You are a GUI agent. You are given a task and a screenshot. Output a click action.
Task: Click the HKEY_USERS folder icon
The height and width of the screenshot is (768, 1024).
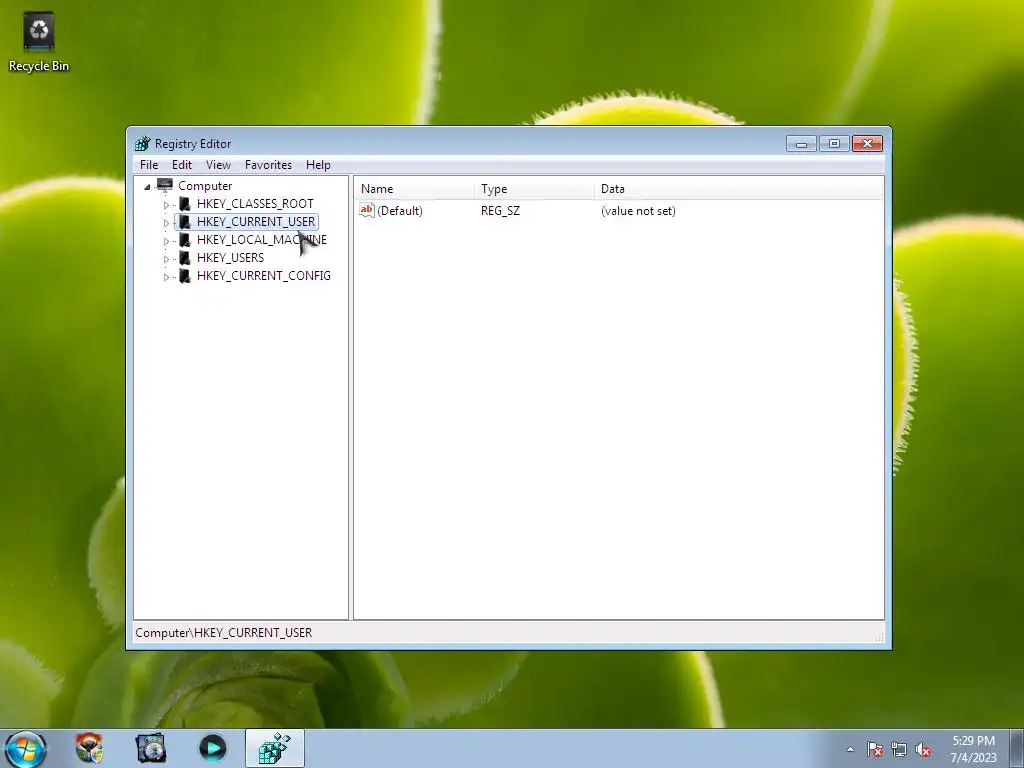[x=185, y=258]
